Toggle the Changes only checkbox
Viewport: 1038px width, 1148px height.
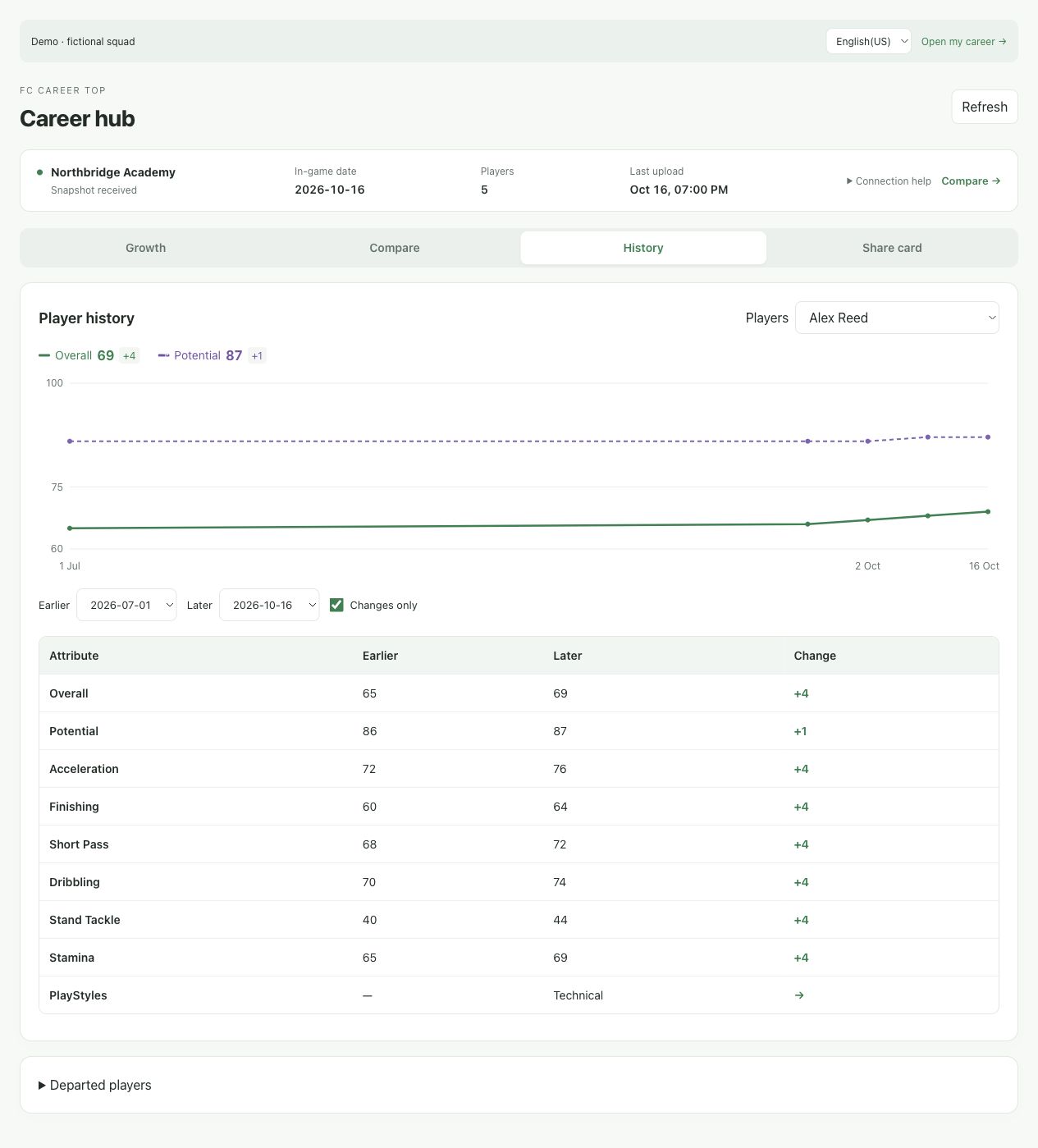pyautogui.click(x=336, y=605)
